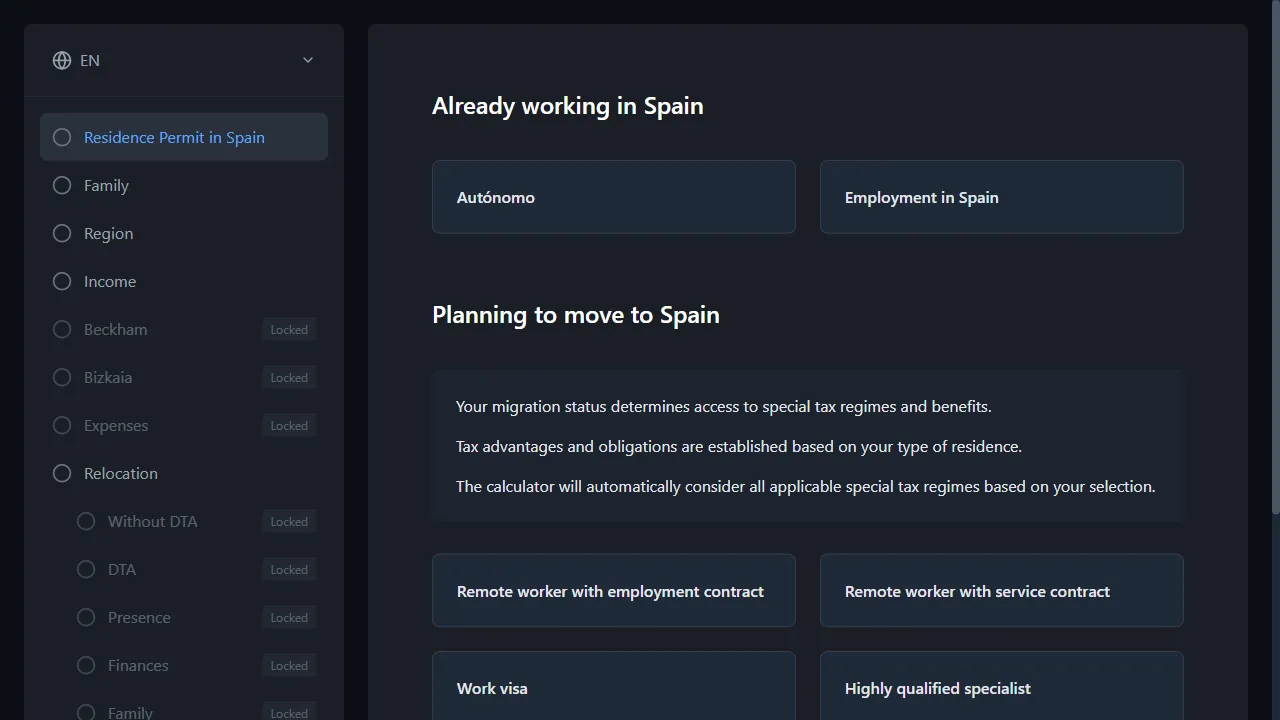This screenshot has height=720, width=1280.
Task: Expand the Relocation section
Action: pyautogui.click(x=121, y=473)
